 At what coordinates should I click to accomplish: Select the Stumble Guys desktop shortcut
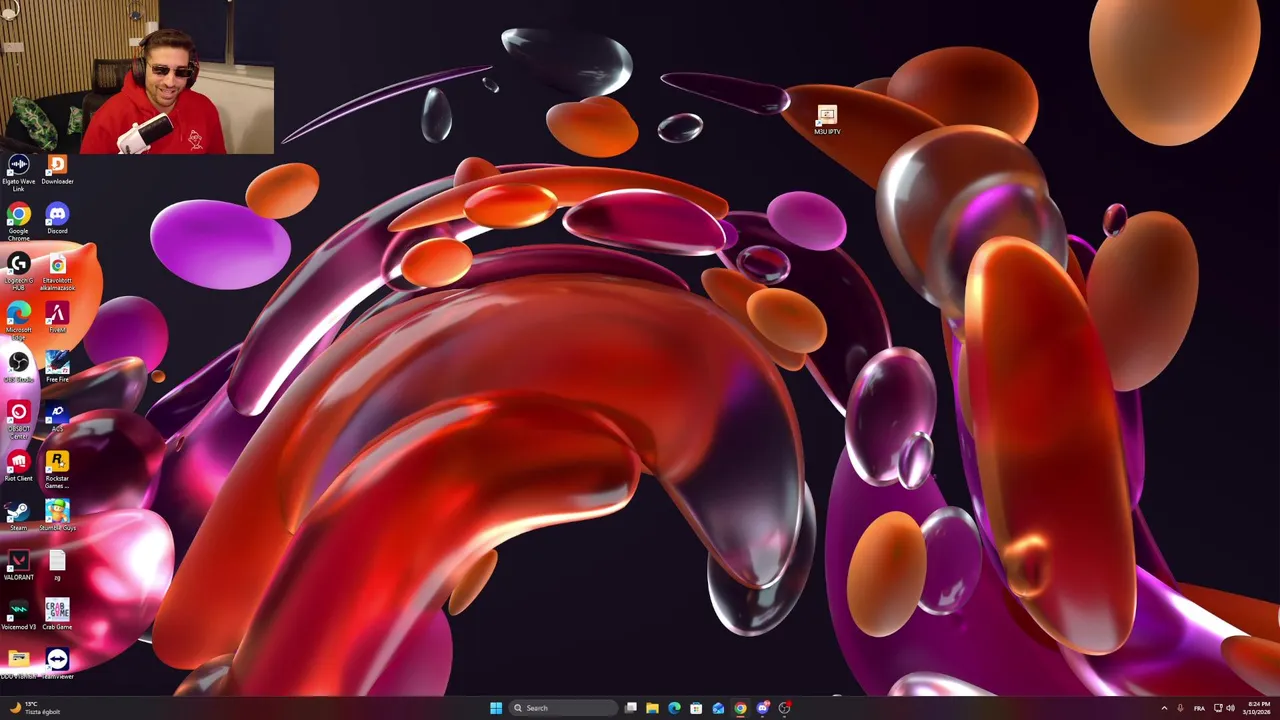click(x=57, y=515)
